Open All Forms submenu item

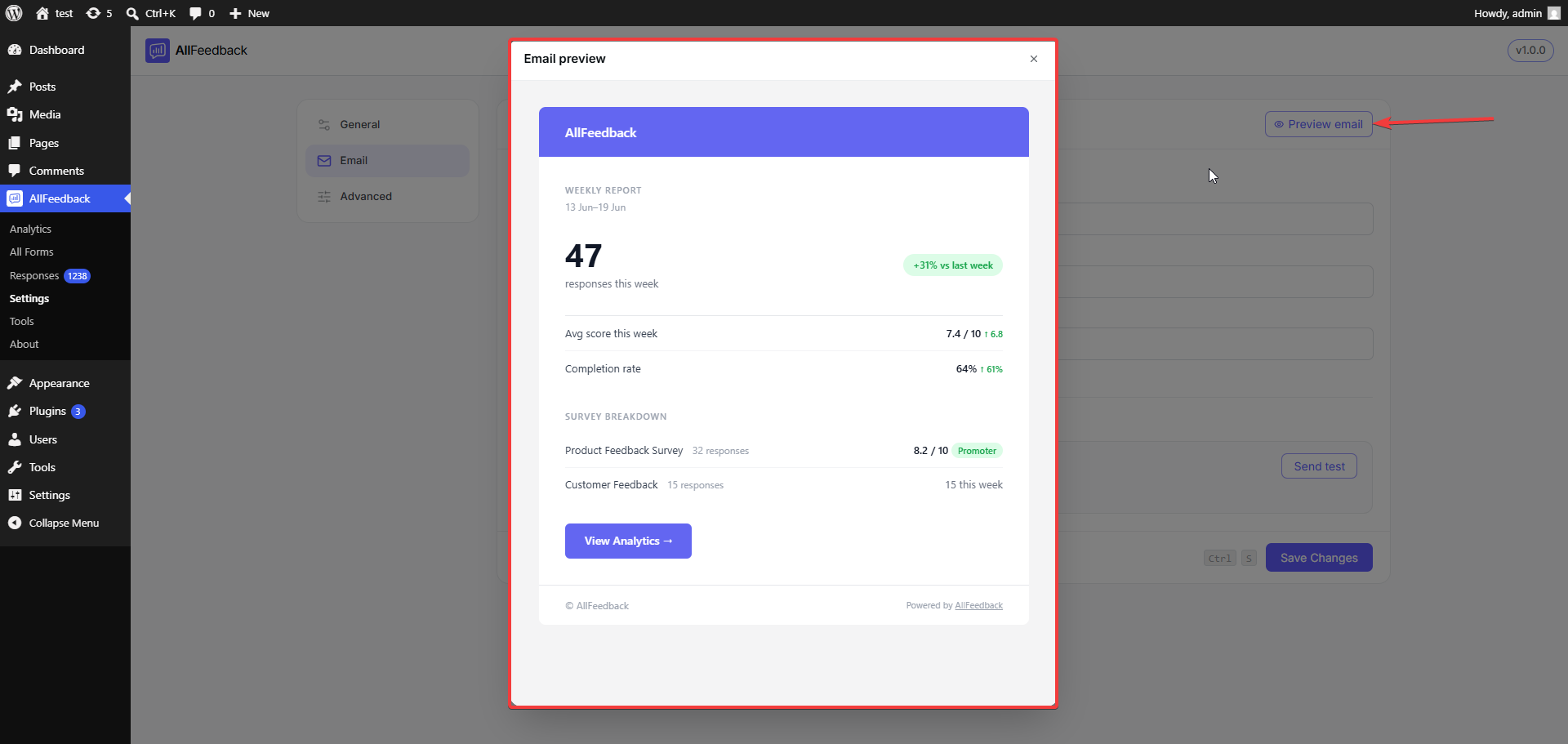(x=32, y=252)
